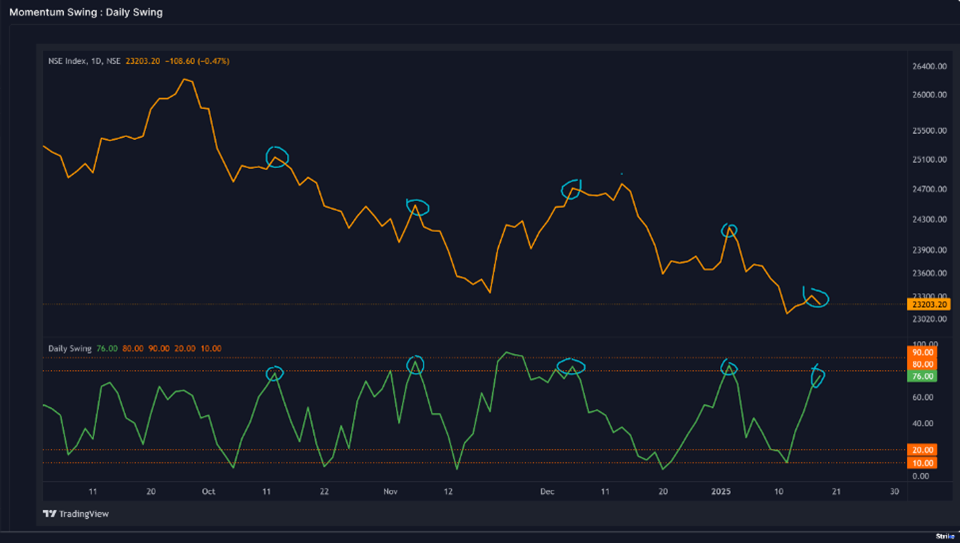Click the orange 10.00 level label on axis
The width and height of the screenshot is (960, 543).
point(922,463)
